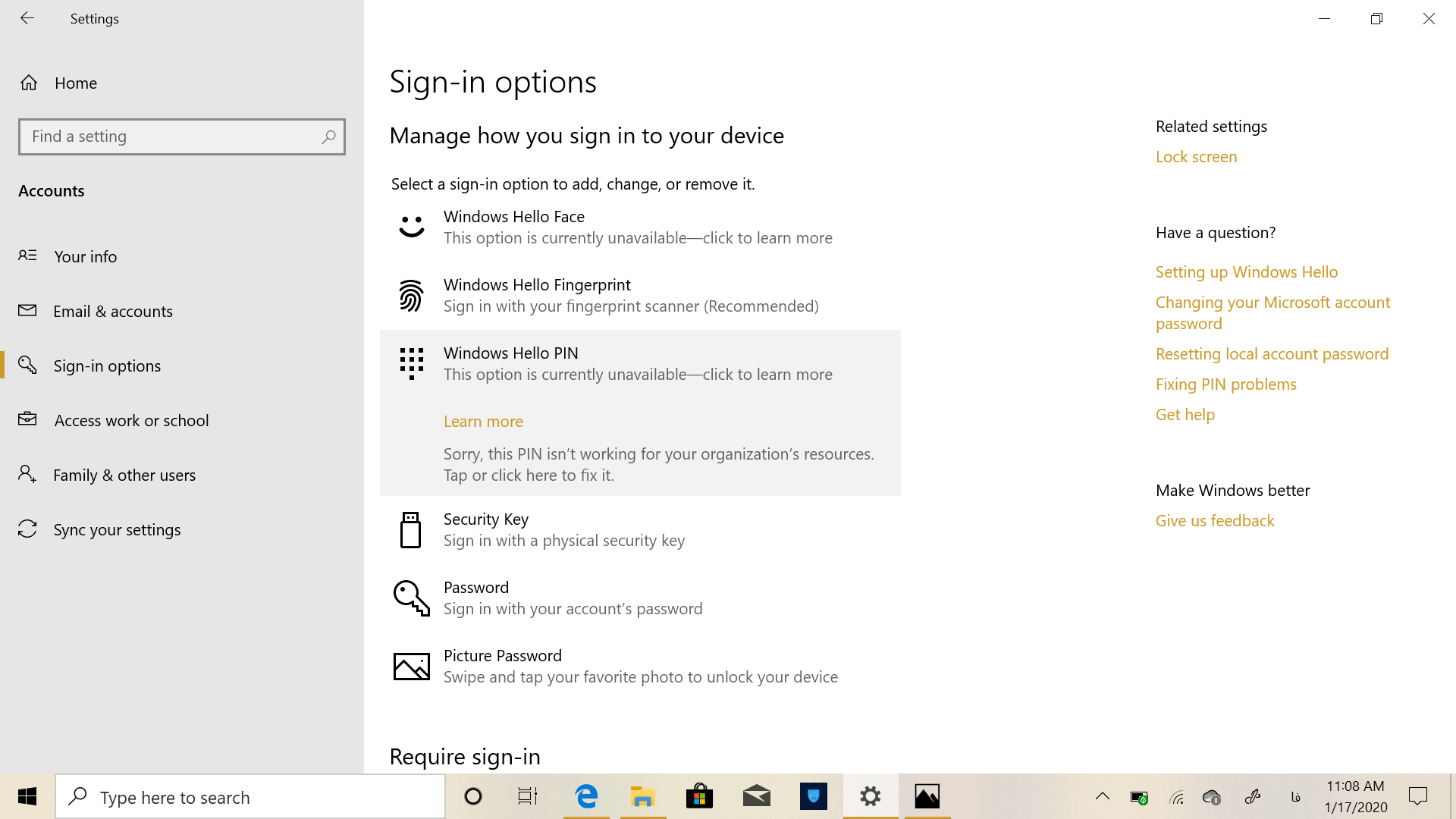This screenshot has width=1456, height=819.
Task: Click the Windows Hello Face smiley icon
Action: pos(412,227)
